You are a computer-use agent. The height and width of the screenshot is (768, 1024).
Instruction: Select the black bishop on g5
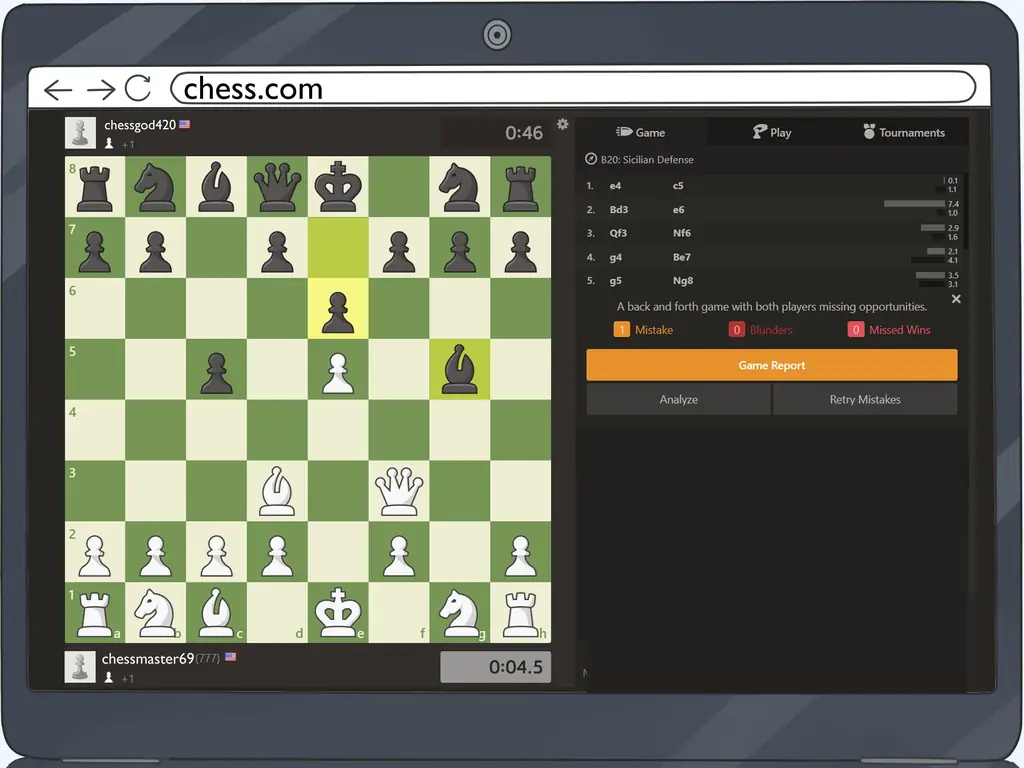click(459, 369)
